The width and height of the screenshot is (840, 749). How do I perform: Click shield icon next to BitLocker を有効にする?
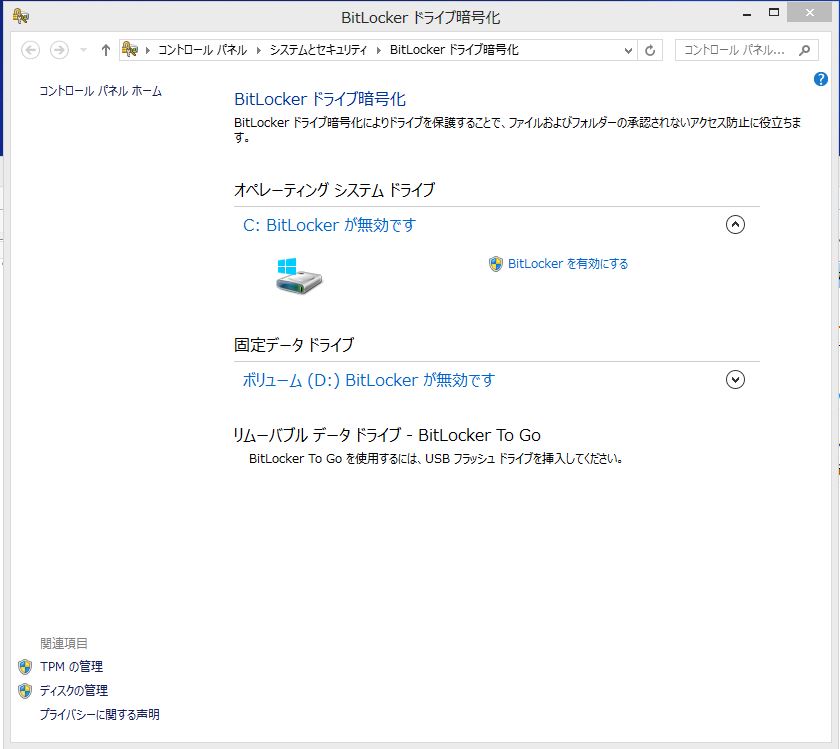click(496, 264)
